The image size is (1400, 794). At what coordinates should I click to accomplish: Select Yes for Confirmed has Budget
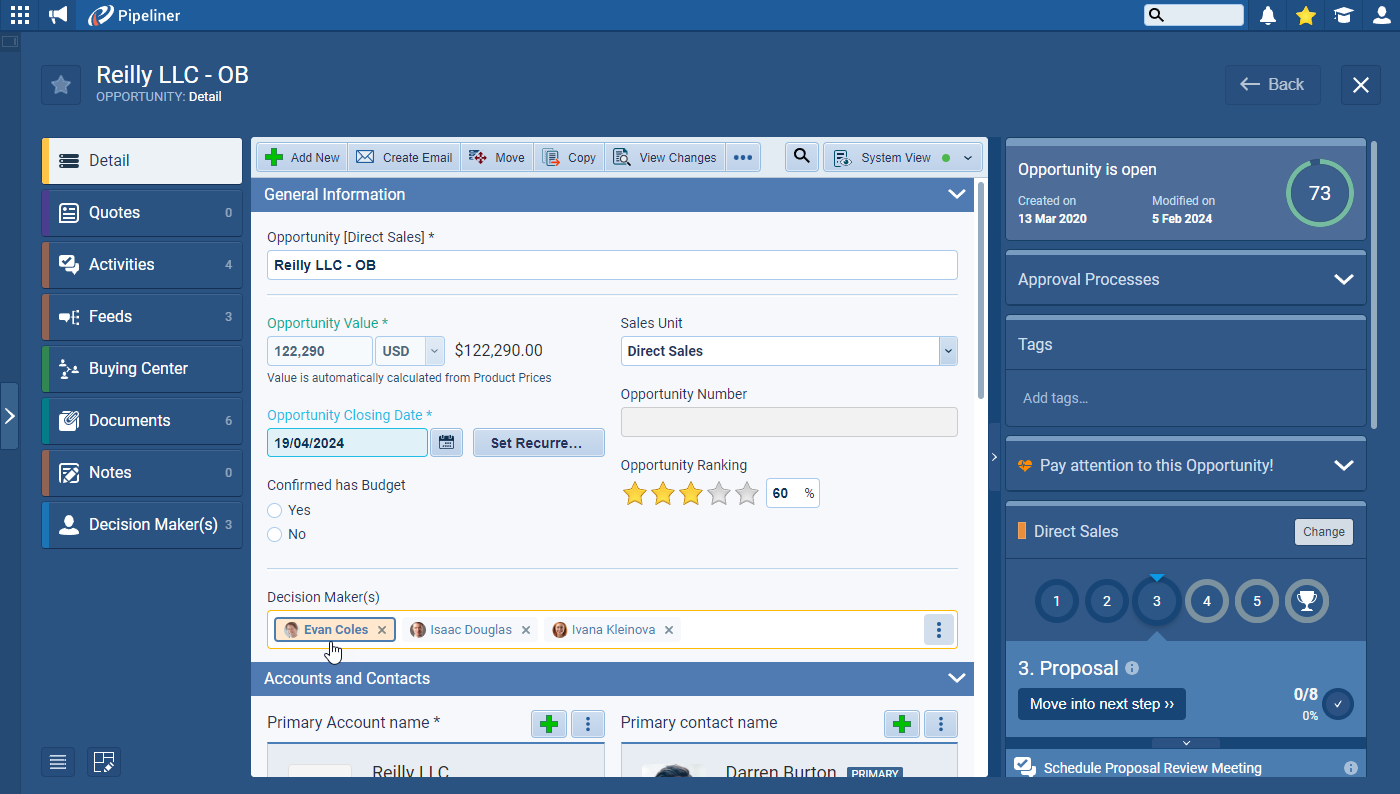[x=275, y=510]
